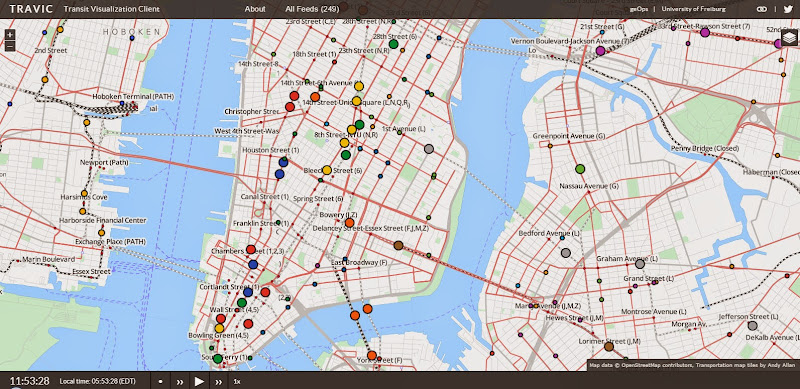Click the East Broadway (F) station label

pos(359,262)
